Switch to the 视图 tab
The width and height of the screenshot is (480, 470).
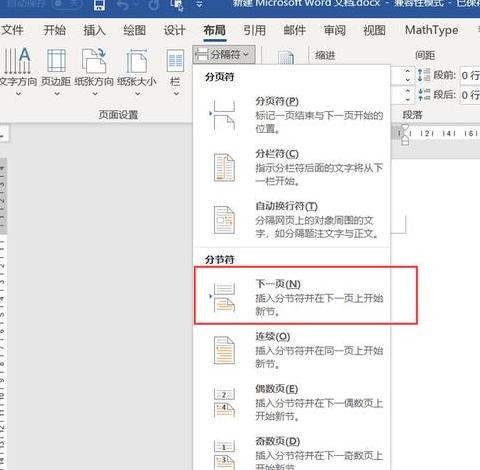(375, 30)
